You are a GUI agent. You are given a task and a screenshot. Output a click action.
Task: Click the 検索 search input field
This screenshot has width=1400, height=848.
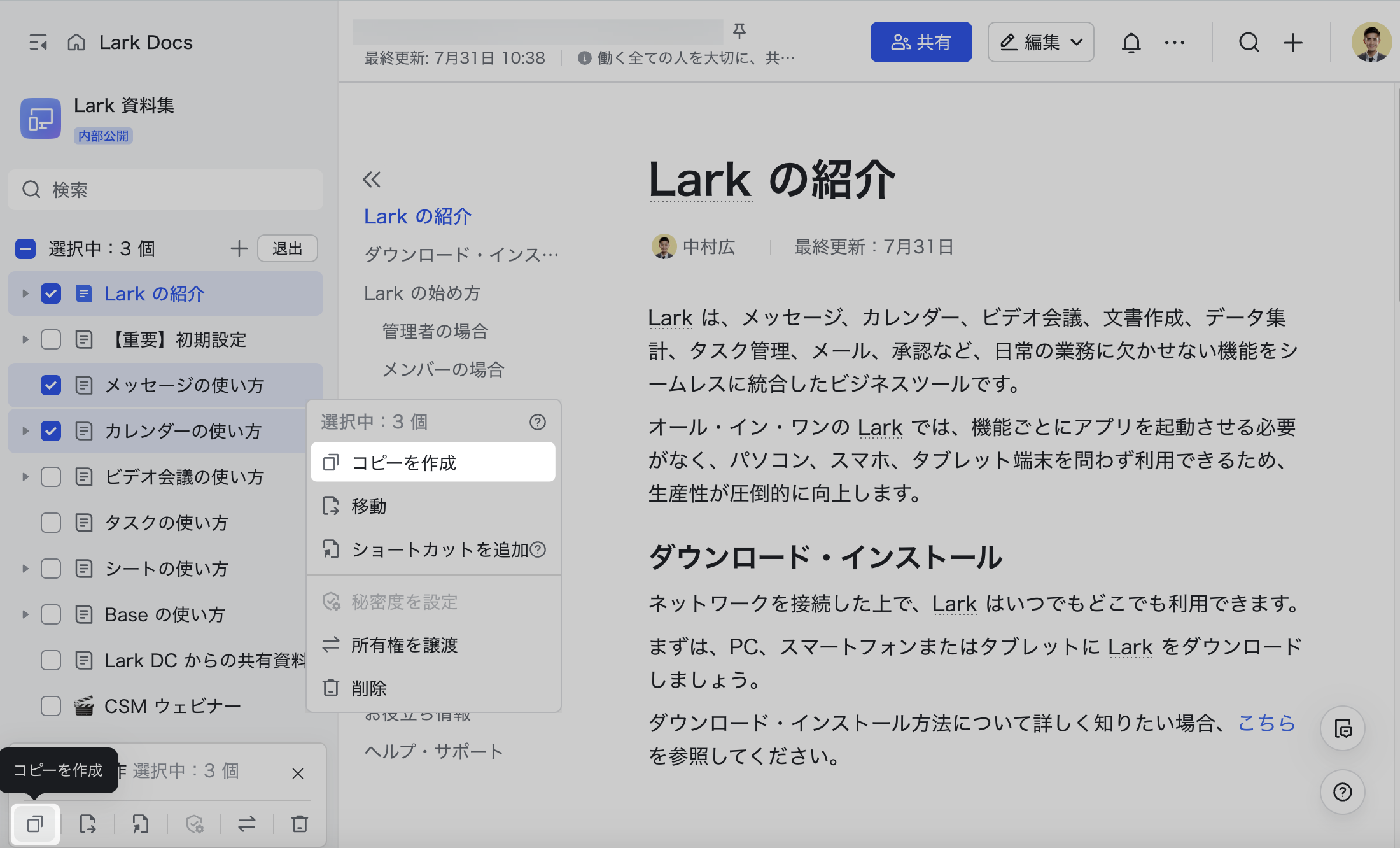(165, 190)
